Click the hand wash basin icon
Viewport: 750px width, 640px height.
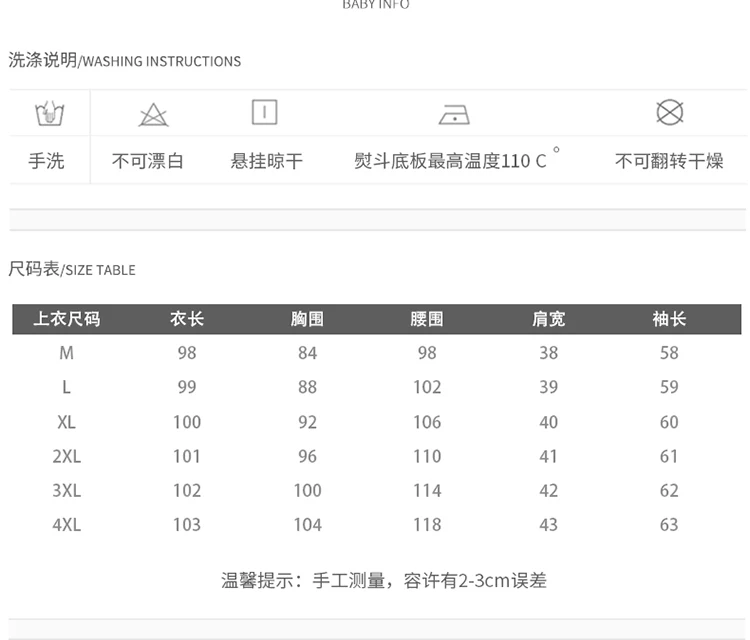50,113
